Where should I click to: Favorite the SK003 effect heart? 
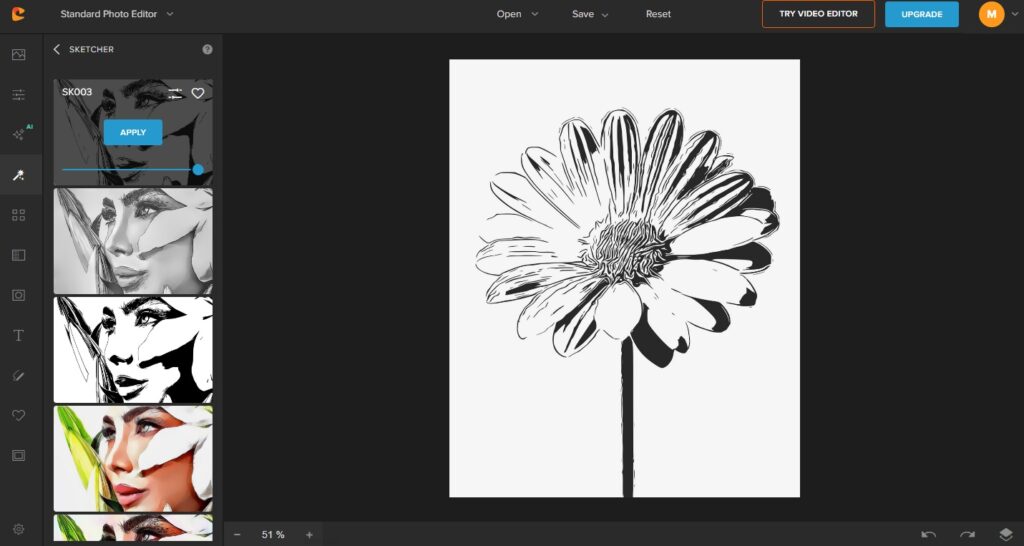[198, 93]
